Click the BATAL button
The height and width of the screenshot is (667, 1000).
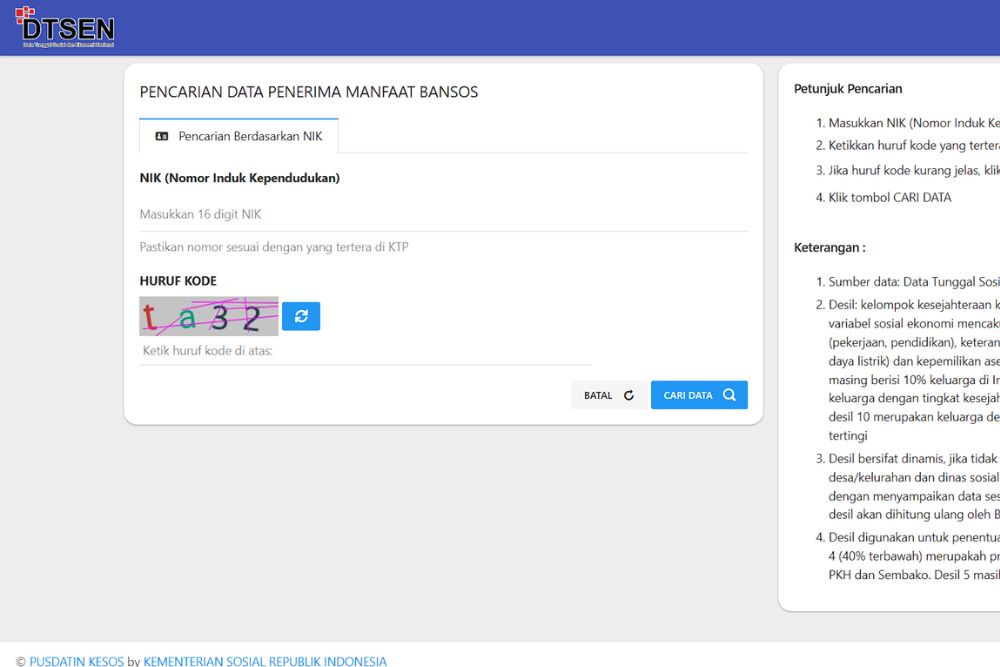(x=608, y=395)
